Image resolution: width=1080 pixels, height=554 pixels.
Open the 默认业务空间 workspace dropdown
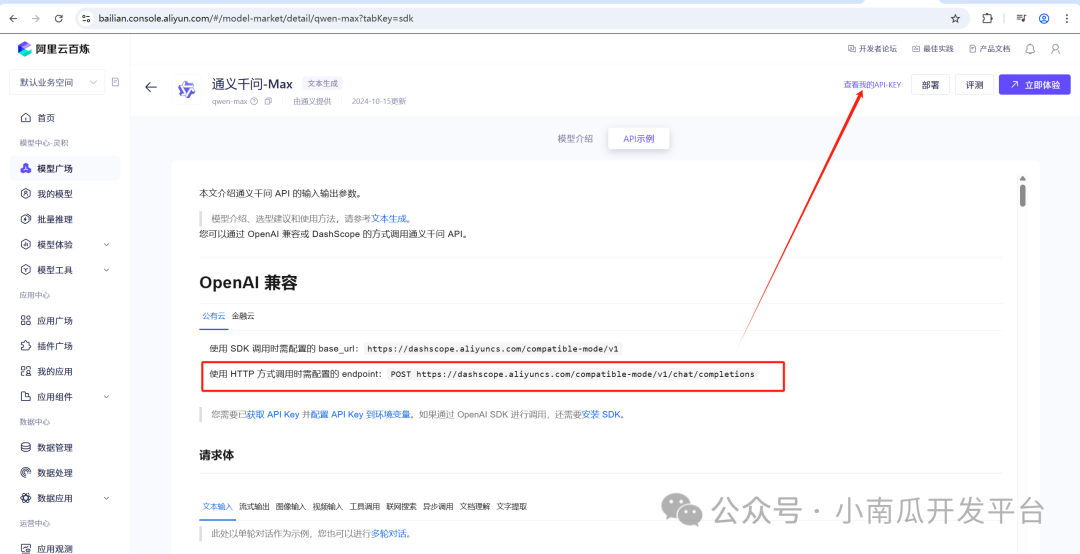point(57,82)
